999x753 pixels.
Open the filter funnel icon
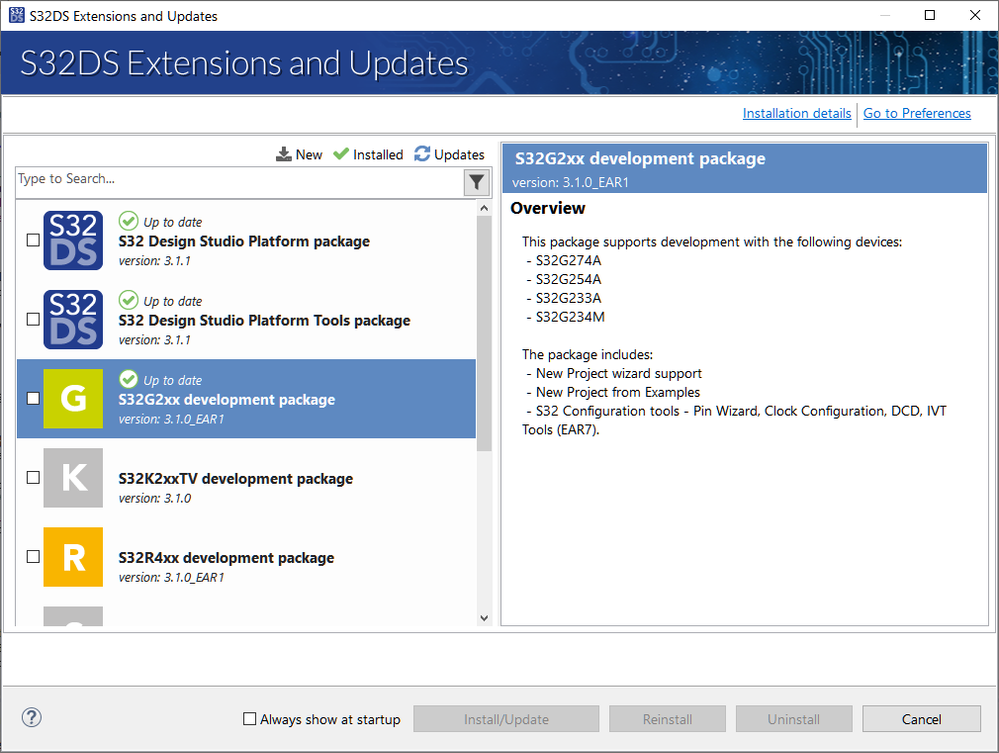pyautogui.click(x=477, y=182)
